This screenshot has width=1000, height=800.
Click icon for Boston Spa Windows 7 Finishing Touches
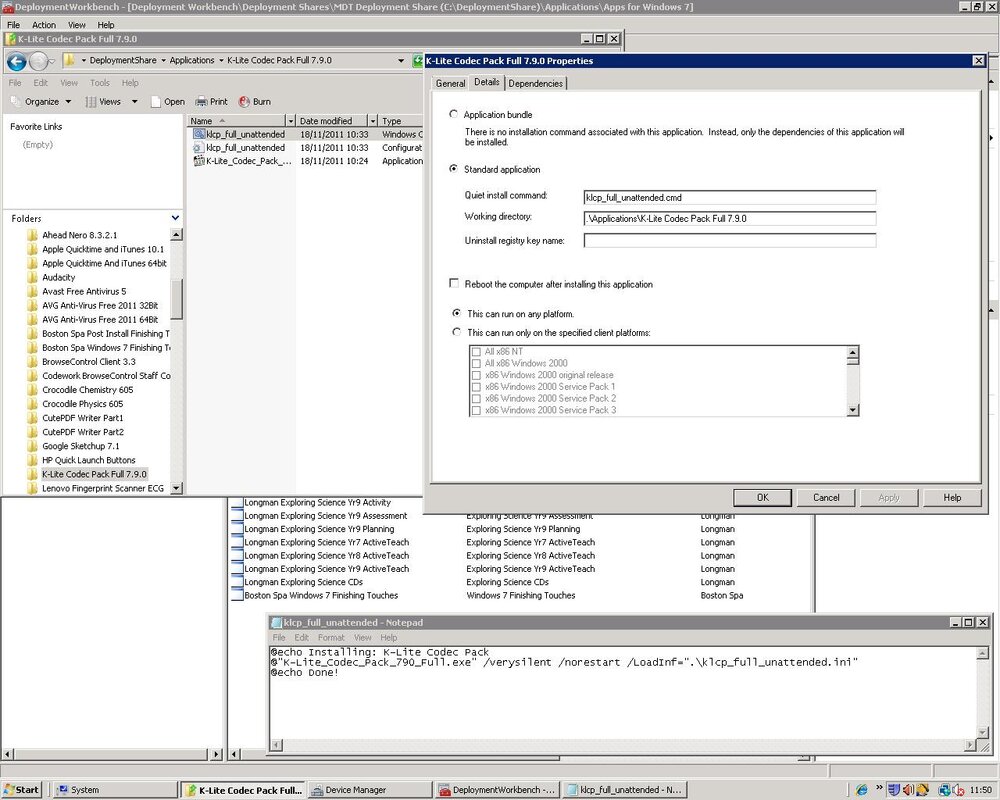point(237,595)
